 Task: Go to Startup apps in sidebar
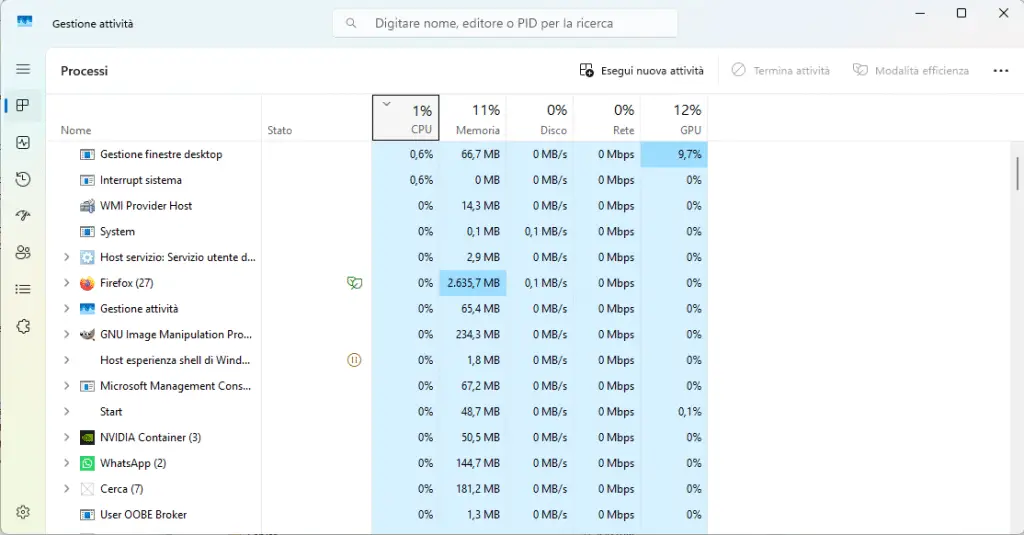tap(23, 216)
